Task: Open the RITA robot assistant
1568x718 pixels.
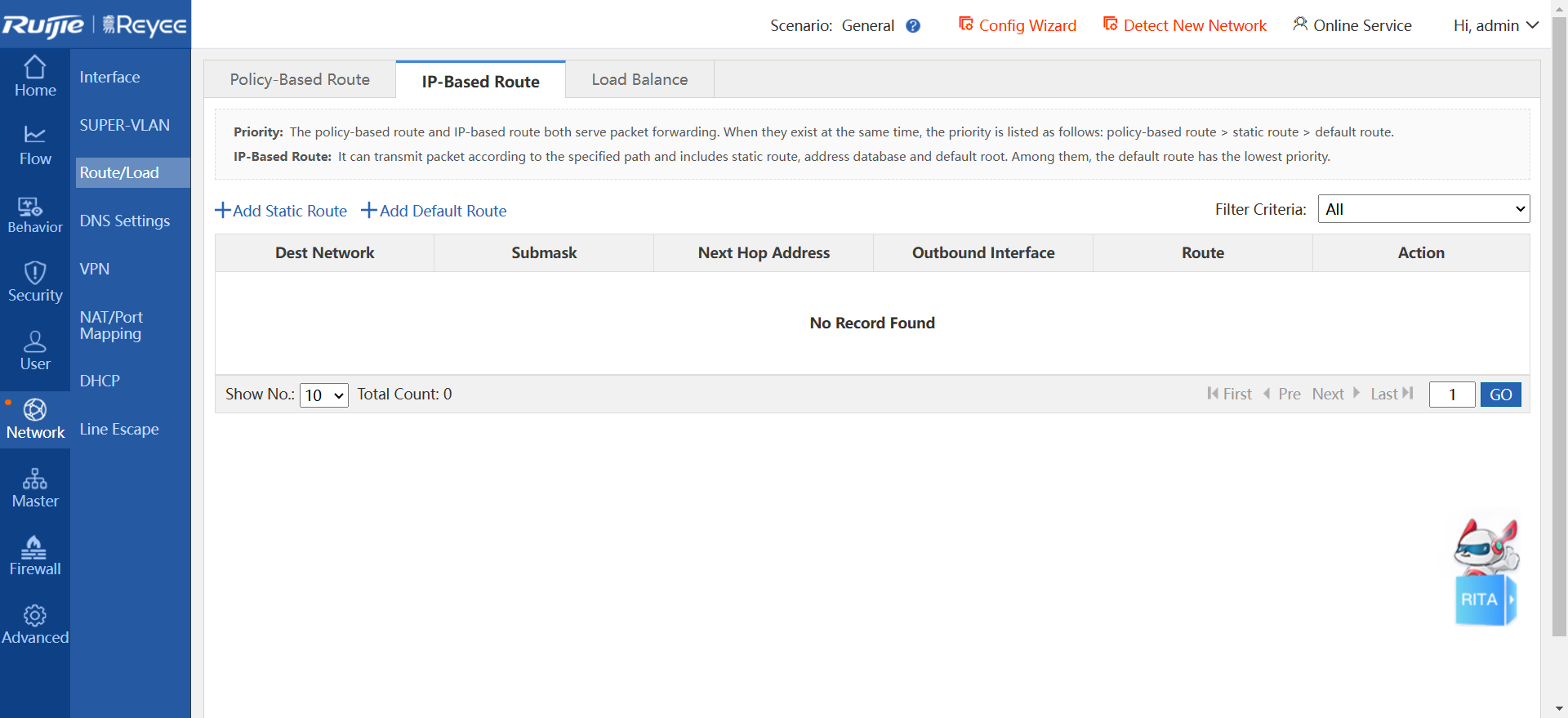Action: point(1486,572)
